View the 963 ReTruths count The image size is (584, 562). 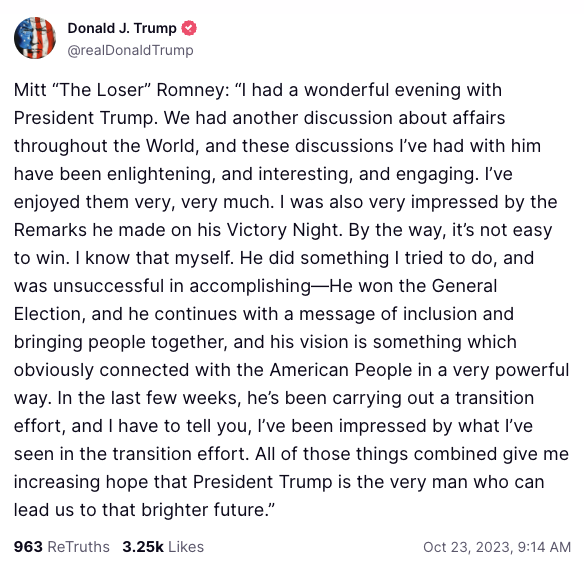28,547
